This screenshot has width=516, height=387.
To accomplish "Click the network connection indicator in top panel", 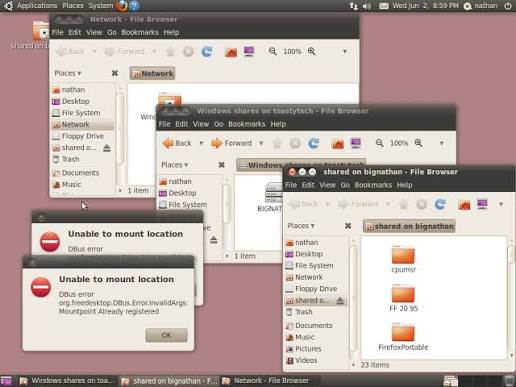I will pos(354,6).
